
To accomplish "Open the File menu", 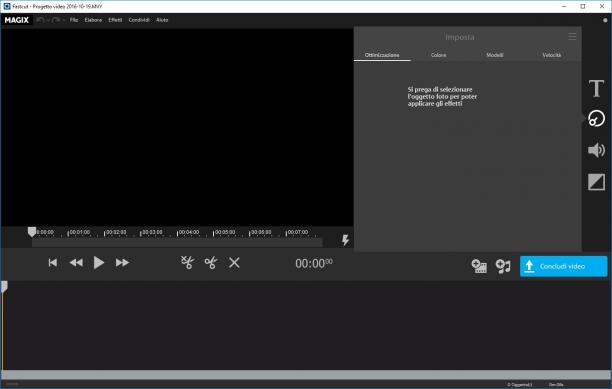I will (74, 20).
